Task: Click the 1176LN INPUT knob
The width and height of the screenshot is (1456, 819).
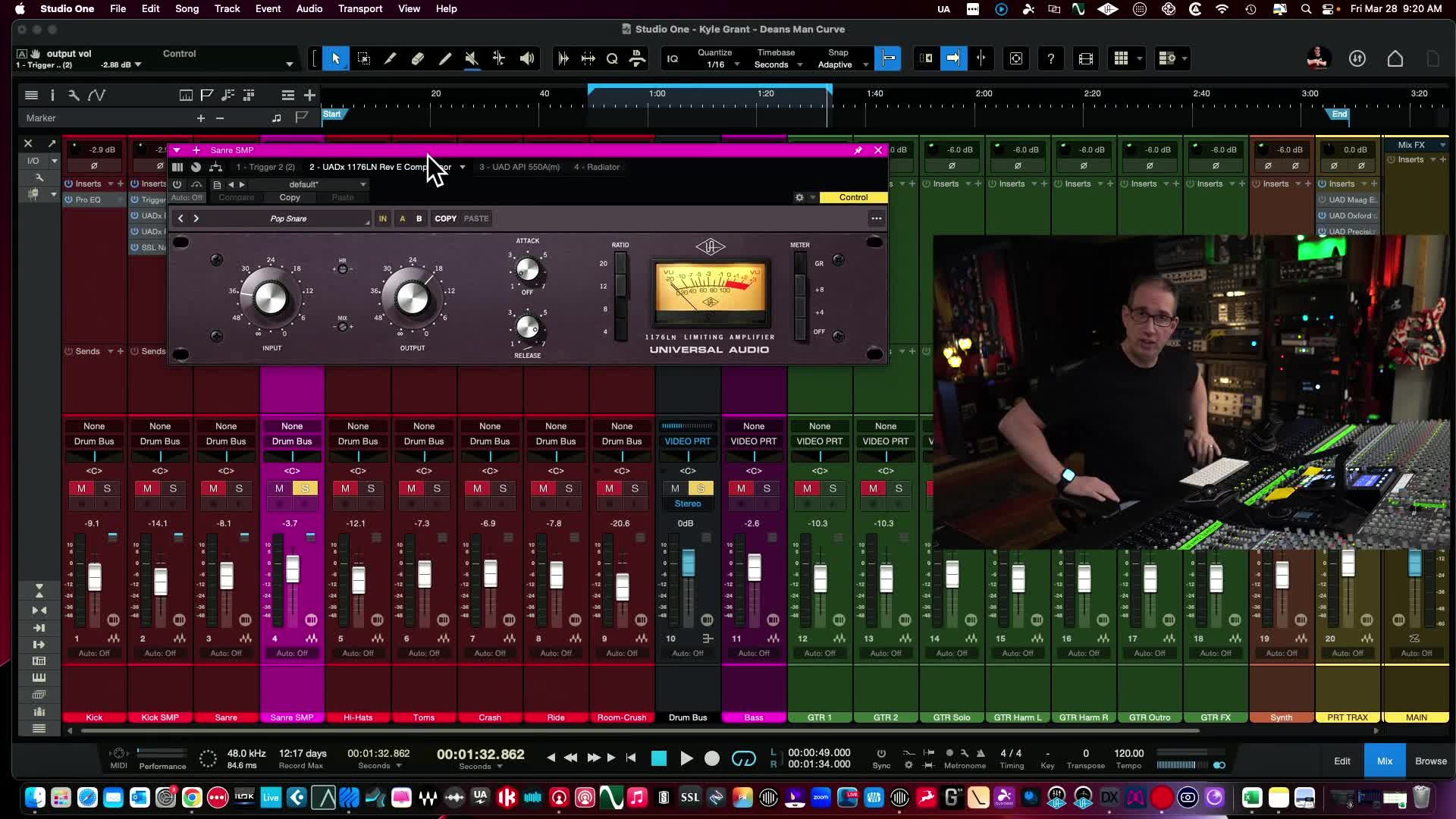Action: (270, 298)
